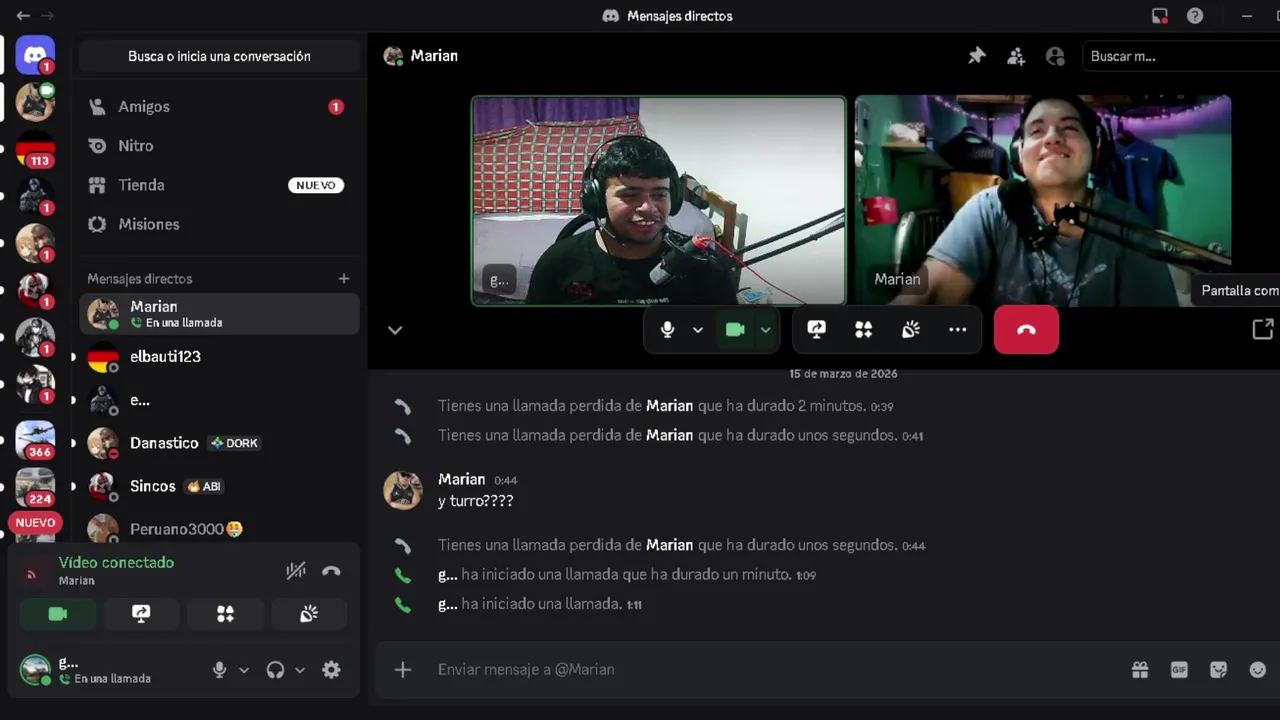The width and height of the screenshot is (1280, 720).
Task: Open Amigos tab
Action: point(219,107)
